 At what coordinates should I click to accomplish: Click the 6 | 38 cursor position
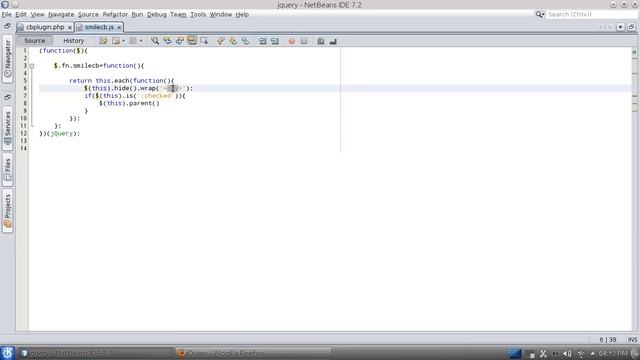(608, 340)
